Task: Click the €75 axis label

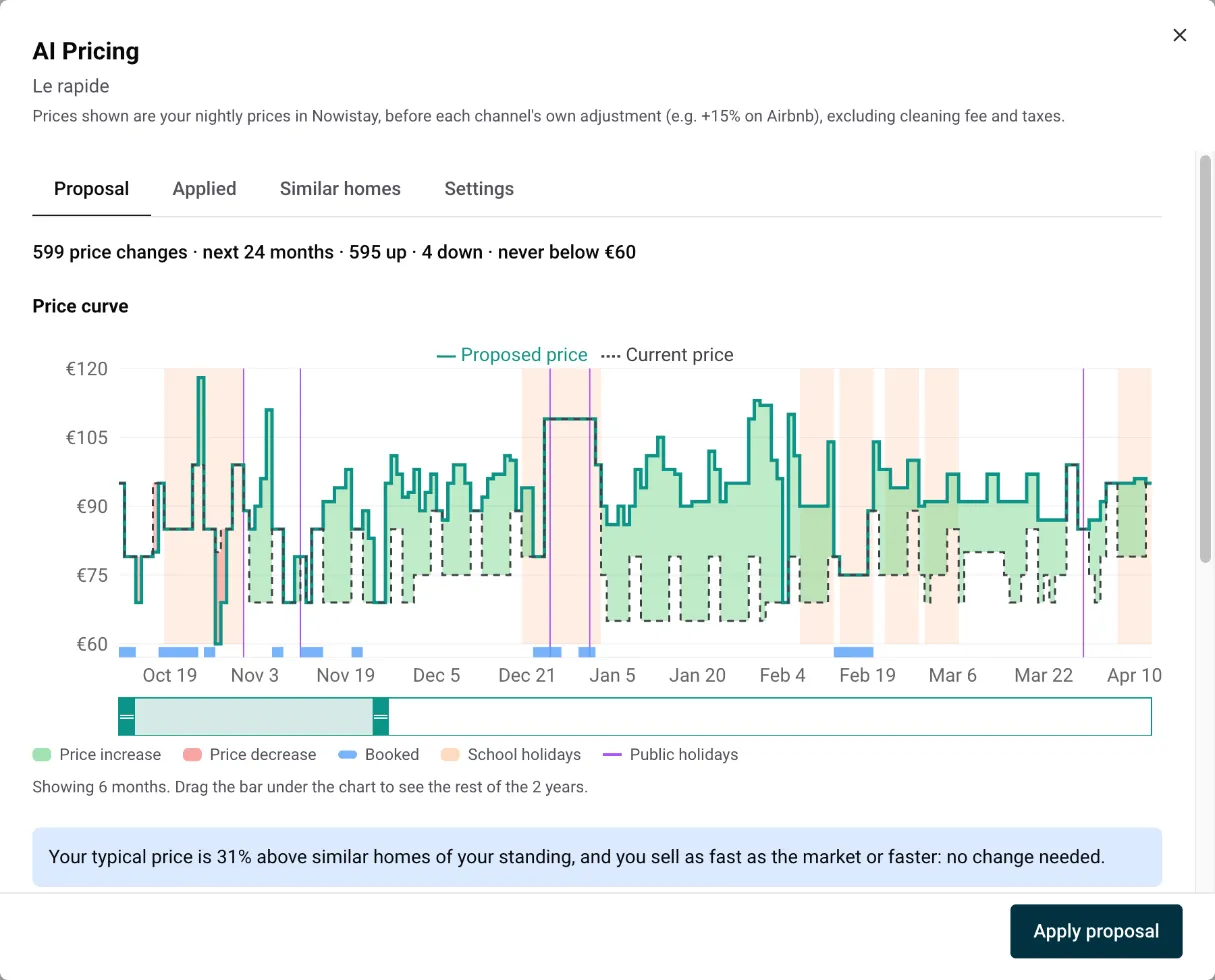Action: coord(90,575)
